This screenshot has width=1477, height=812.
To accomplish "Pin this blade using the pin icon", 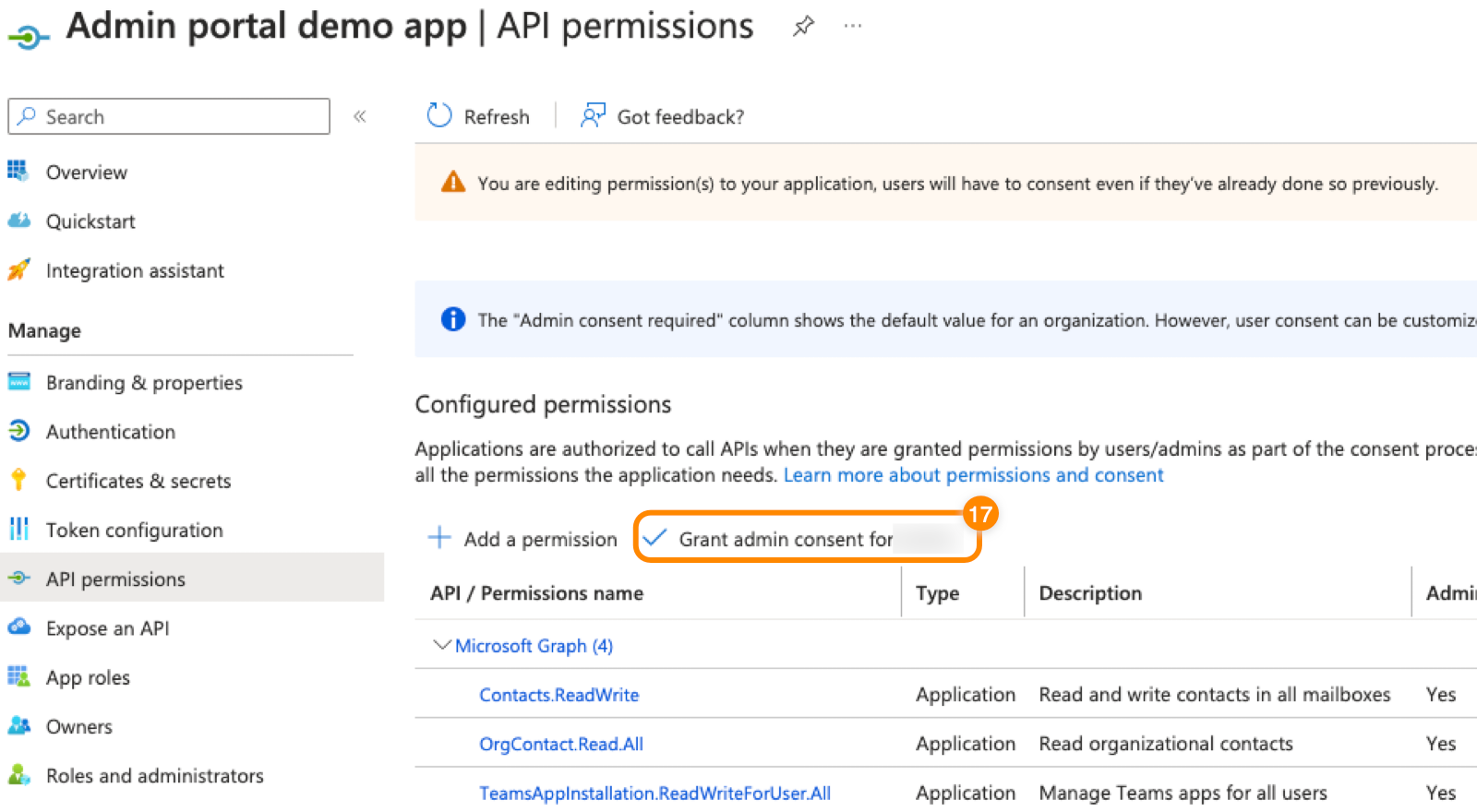I will 804,26.
